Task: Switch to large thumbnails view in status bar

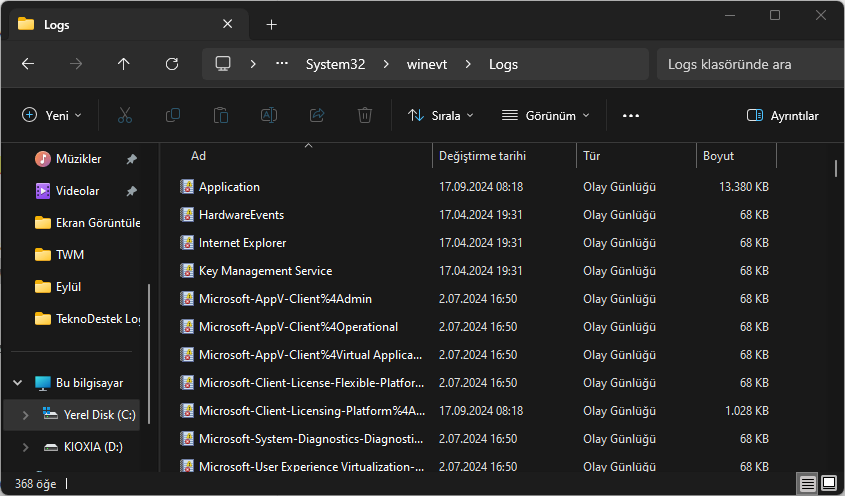Action: [x=829, y=483]
